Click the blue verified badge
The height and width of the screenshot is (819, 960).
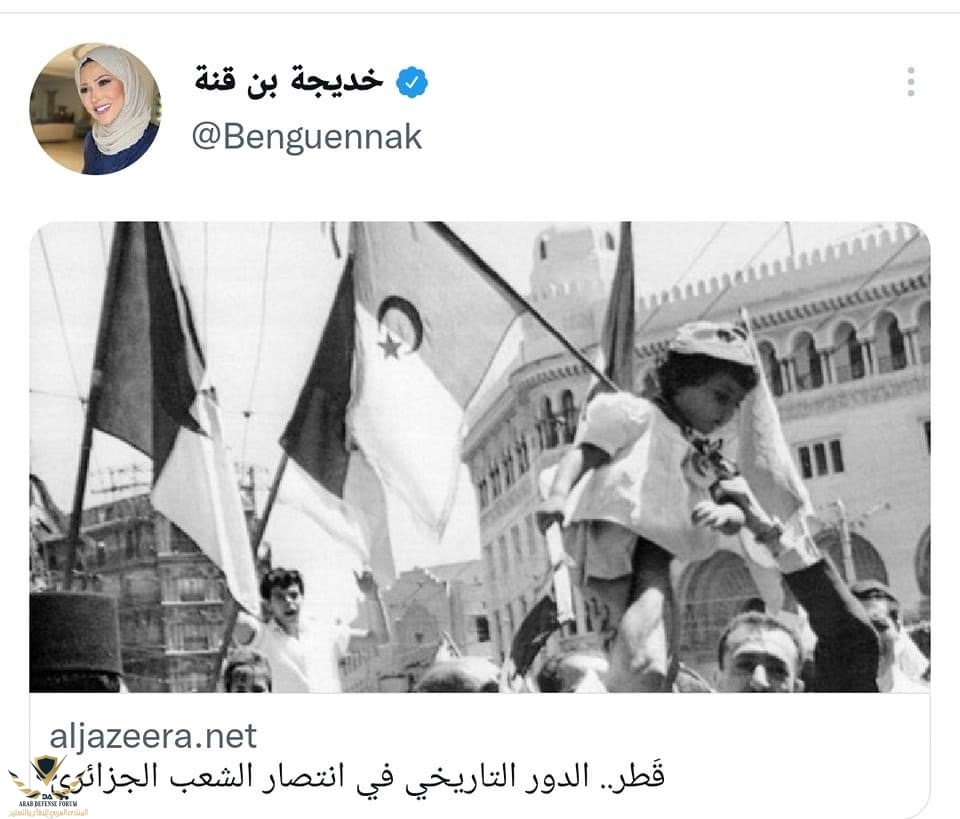pos(412,82)
